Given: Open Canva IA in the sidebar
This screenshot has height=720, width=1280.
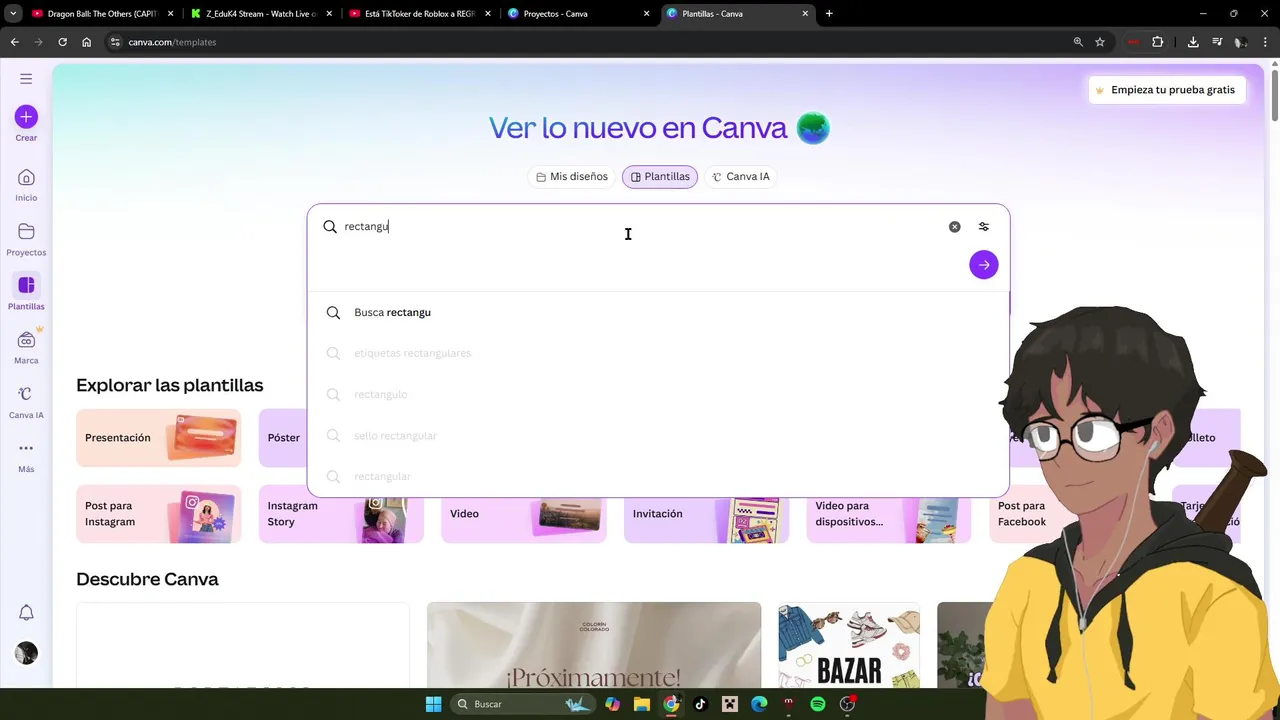Looking at the screenshot, I should point(26,402).
